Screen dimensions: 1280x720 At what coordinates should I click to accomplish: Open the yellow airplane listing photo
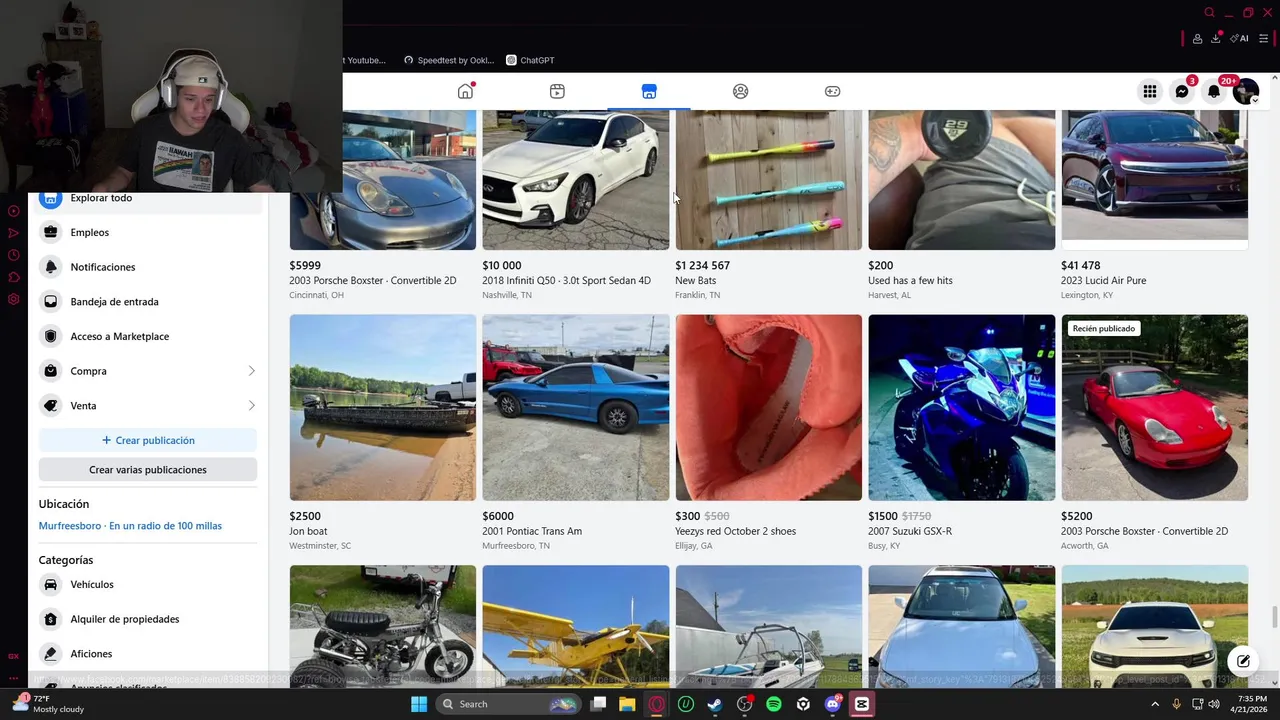[576, 627]
